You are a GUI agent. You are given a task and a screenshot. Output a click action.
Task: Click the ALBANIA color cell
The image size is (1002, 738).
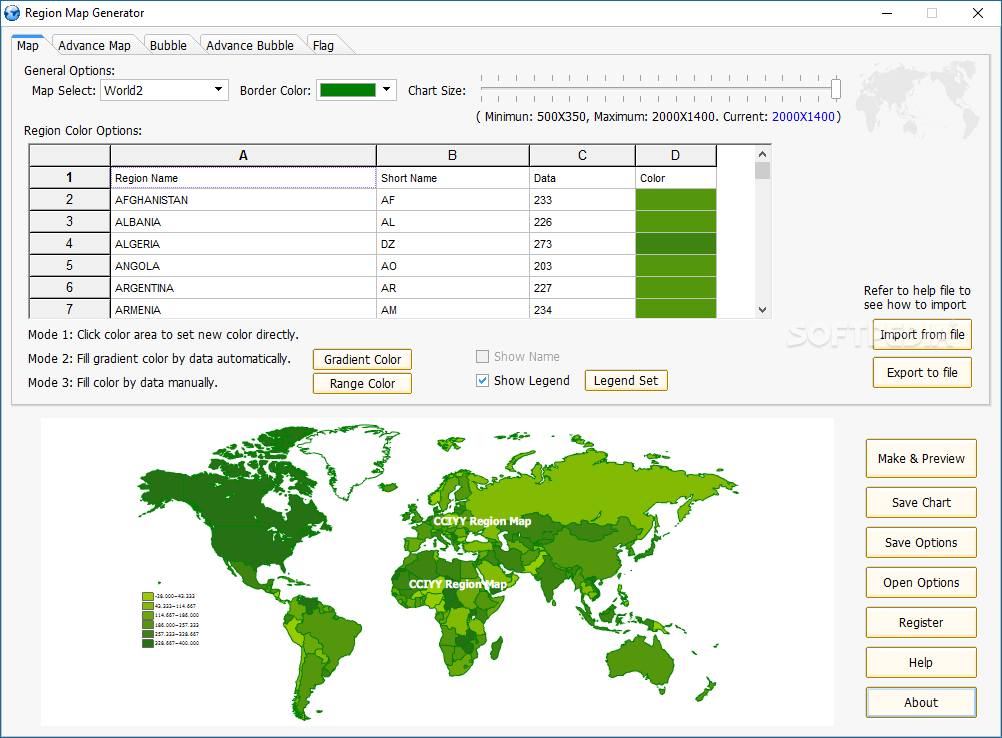(675, 222)
